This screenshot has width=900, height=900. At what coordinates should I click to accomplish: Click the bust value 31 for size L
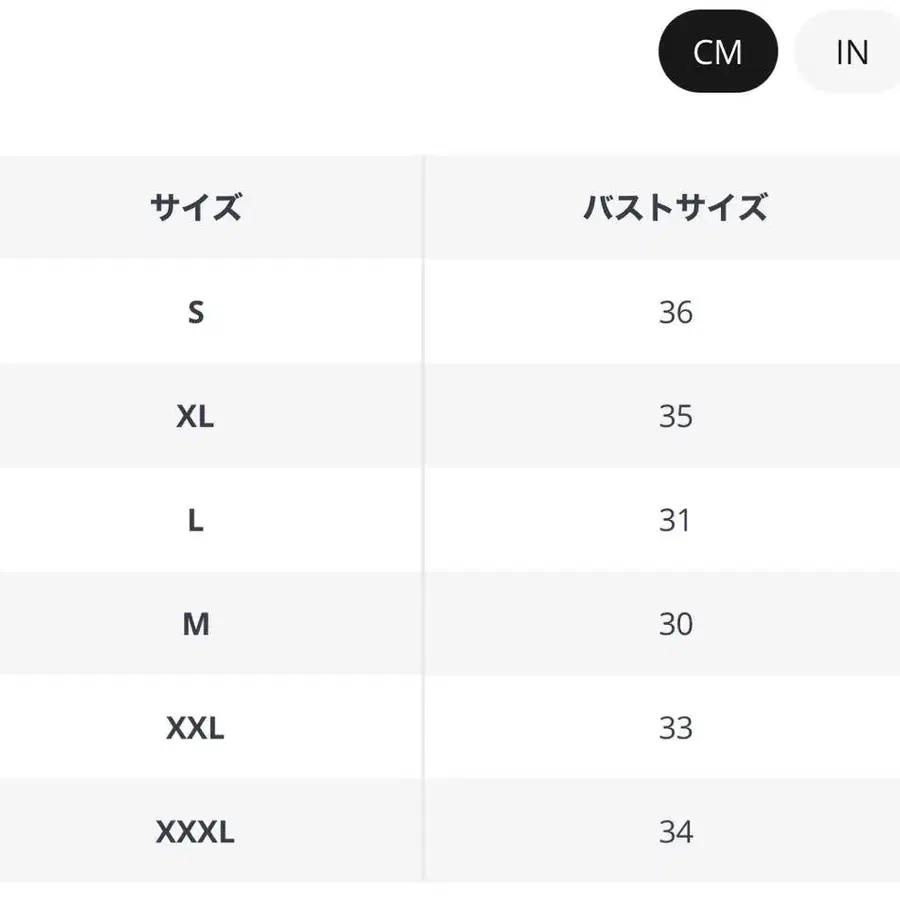(x=675, y=520)
